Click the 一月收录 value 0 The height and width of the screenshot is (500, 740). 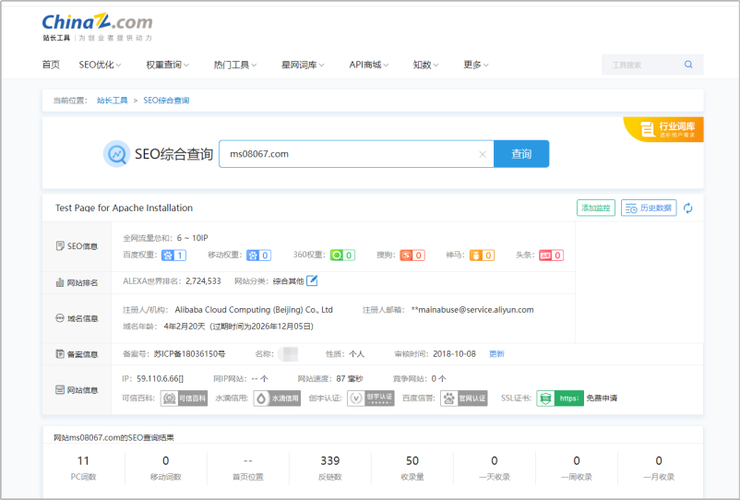click(659, 461)
